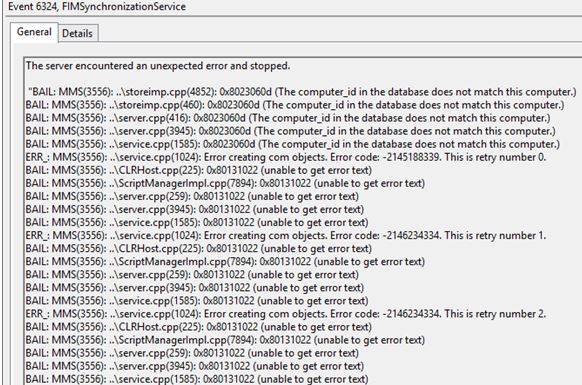Screen dimensions: 582x385
Task: Click the storeimp.cpp(460) BAIL line
Action: coord(295,105)
